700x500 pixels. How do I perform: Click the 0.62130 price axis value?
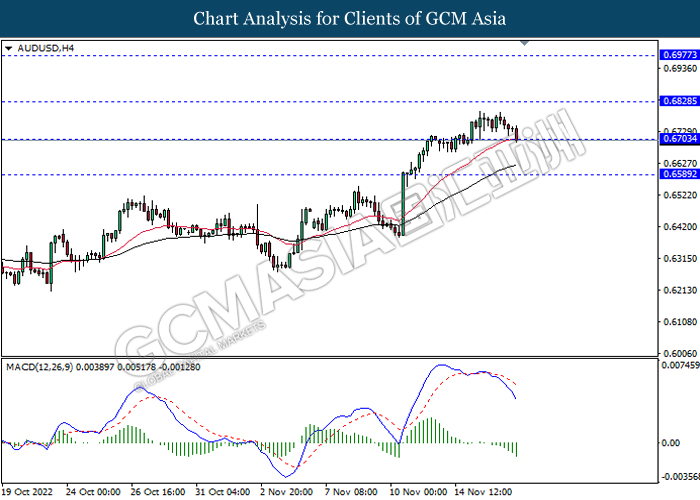(x=680, y=290)
